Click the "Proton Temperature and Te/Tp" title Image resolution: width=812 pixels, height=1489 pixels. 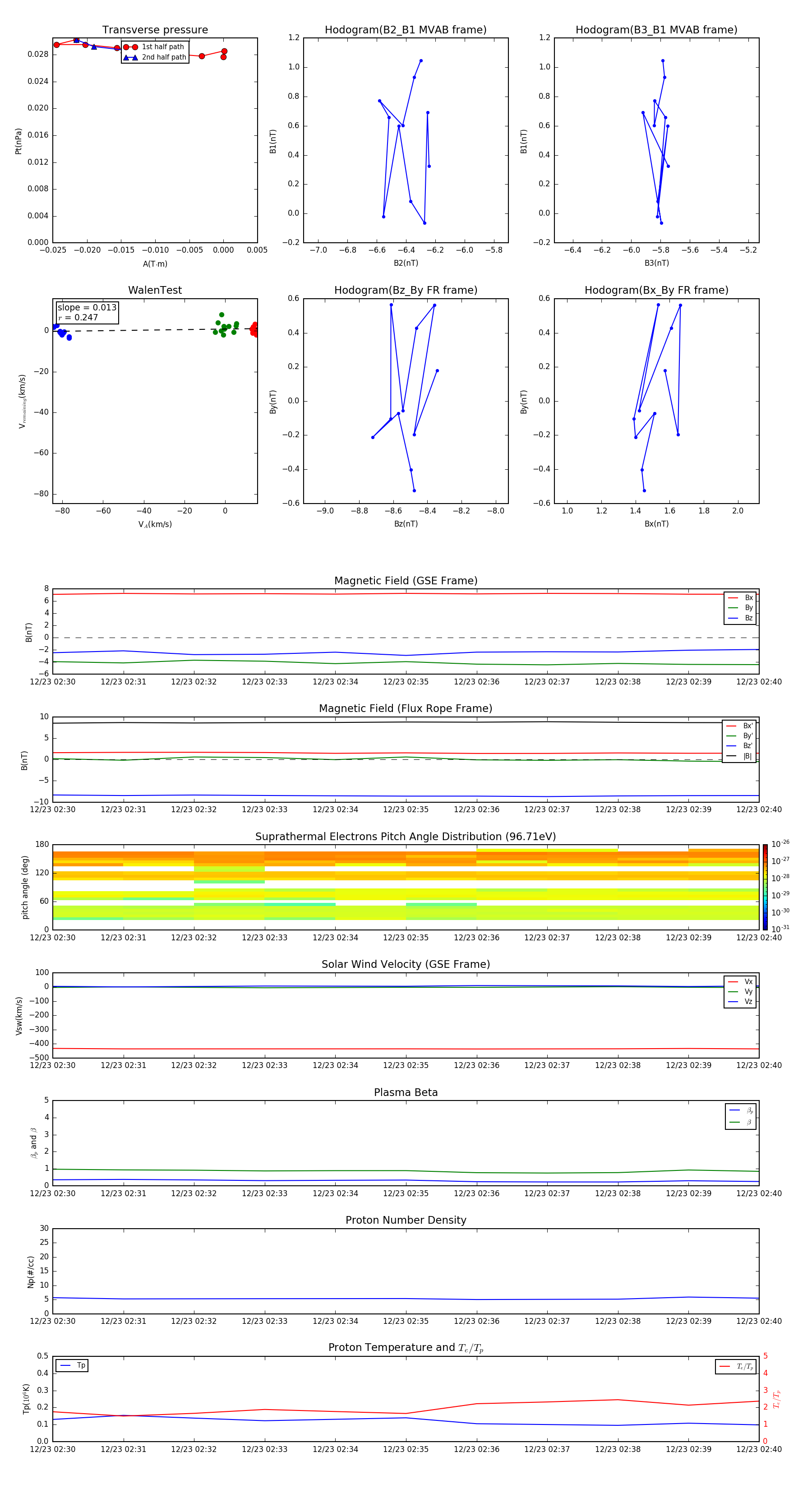point(406,1348)
